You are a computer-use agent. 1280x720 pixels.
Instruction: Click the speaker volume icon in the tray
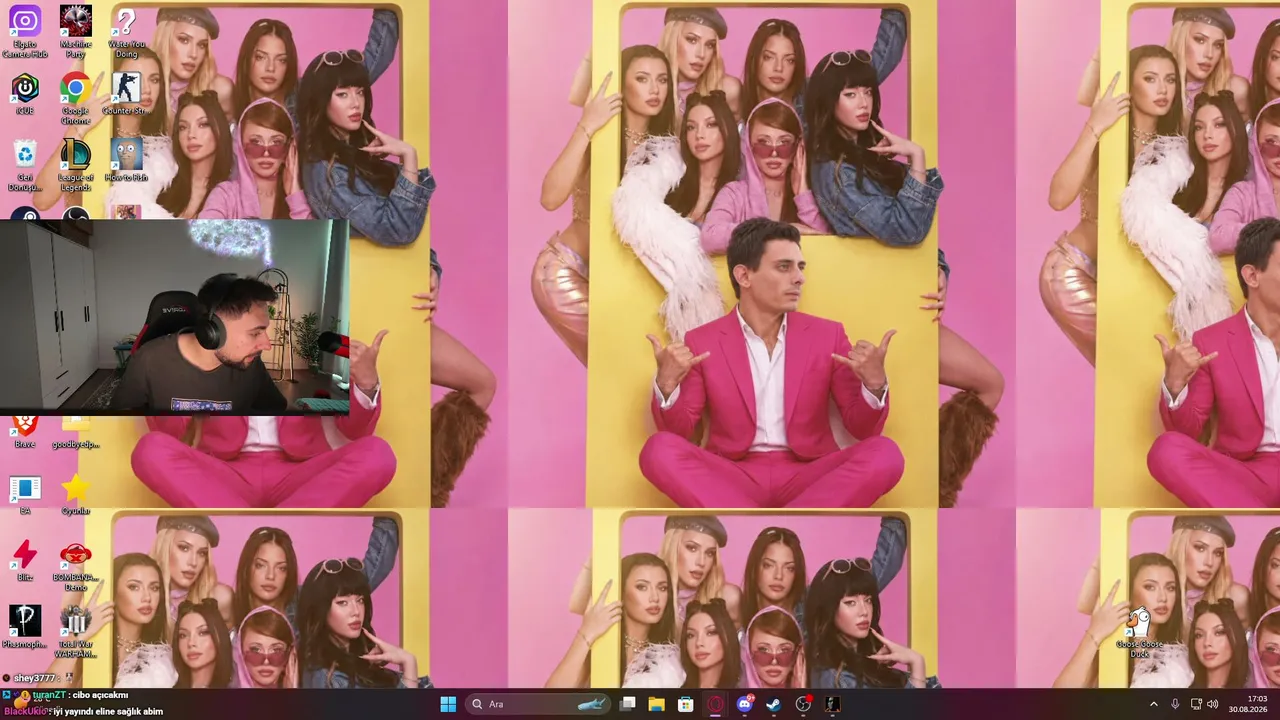1213,704
